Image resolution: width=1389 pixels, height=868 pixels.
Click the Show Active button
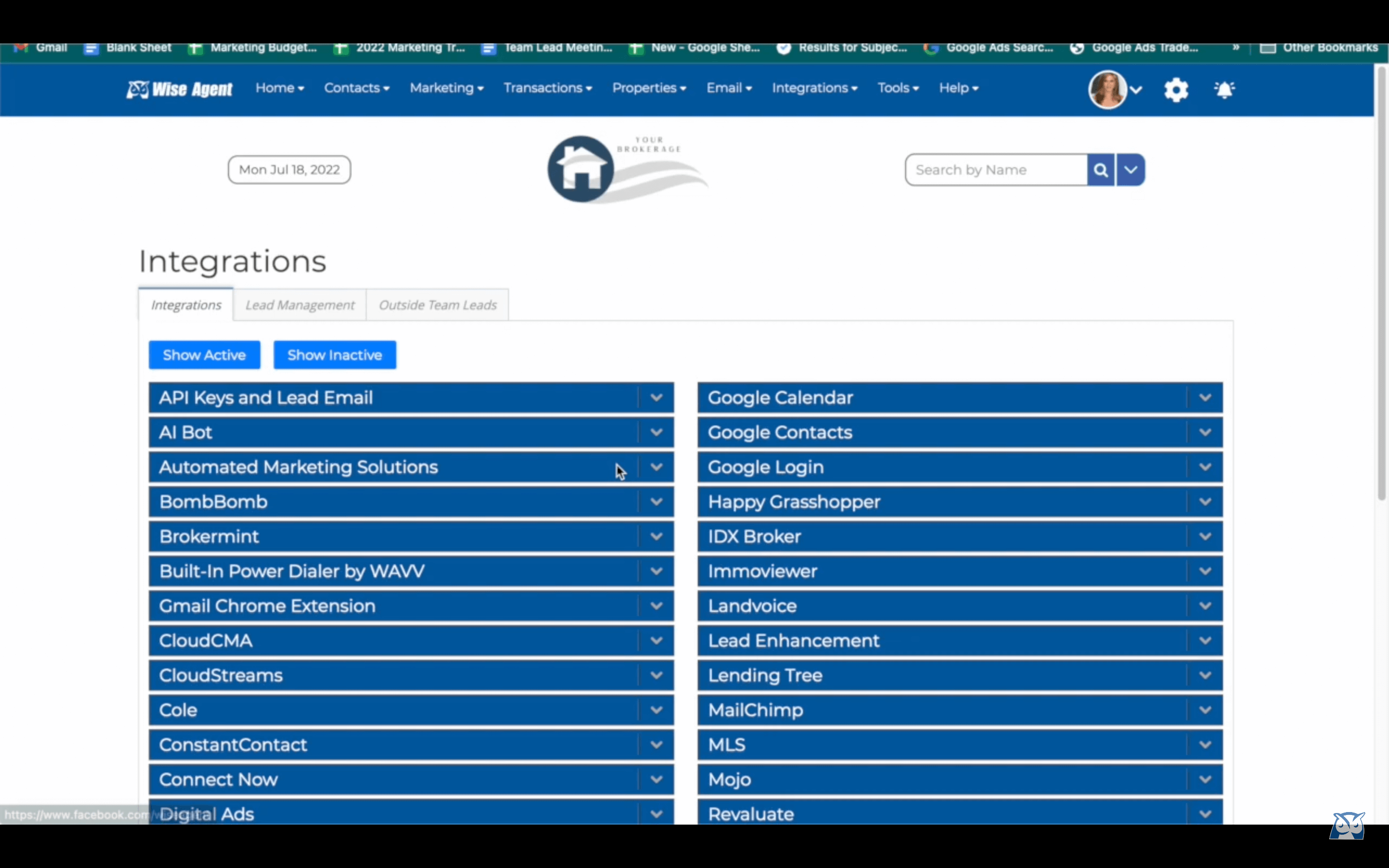[204, 354]
